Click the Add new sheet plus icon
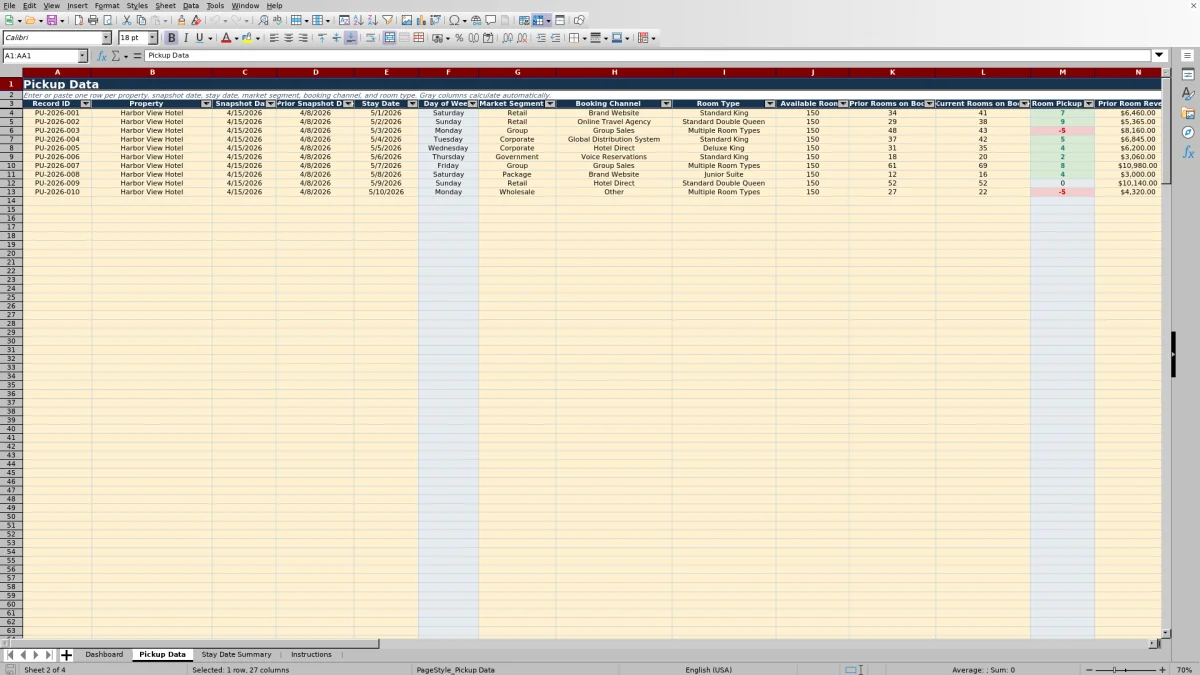 [66, 655]
